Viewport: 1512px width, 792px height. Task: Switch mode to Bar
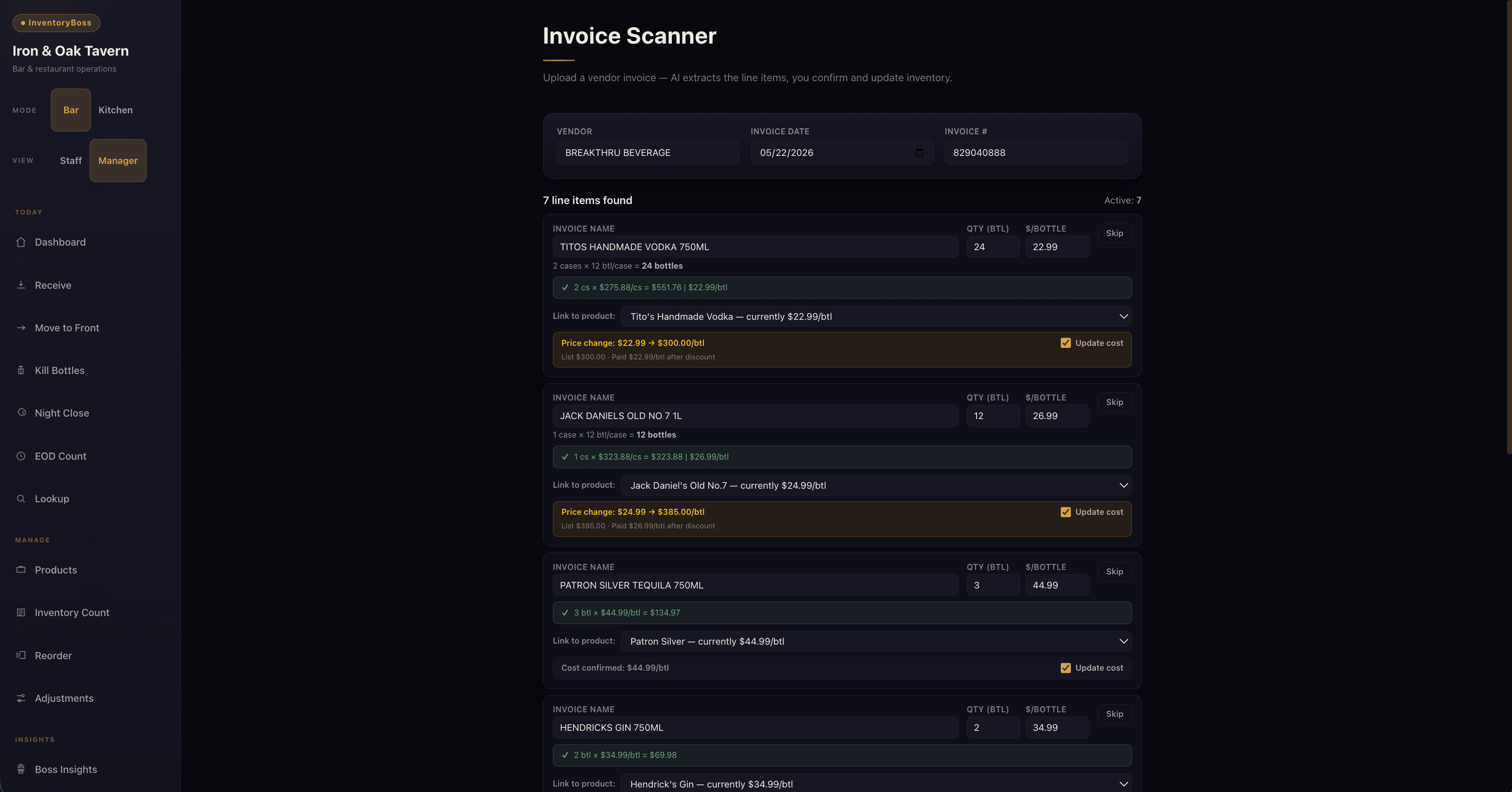71,110
